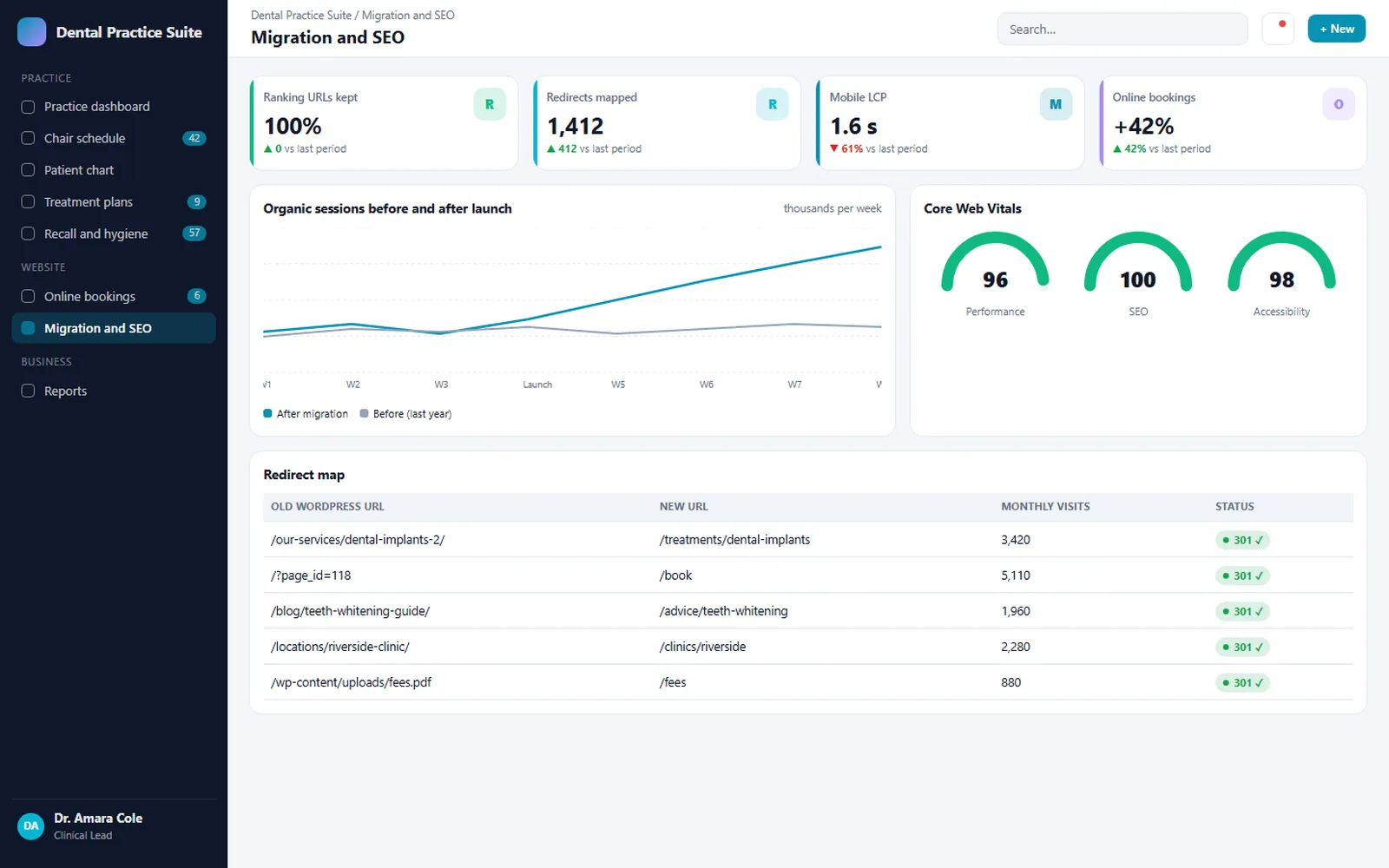
Task: Click the Recall and hygiene sidebar icon
Action: click(x=28, y=233)
